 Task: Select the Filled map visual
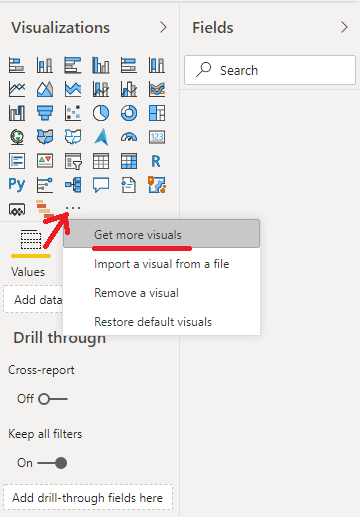pos(45,137)
